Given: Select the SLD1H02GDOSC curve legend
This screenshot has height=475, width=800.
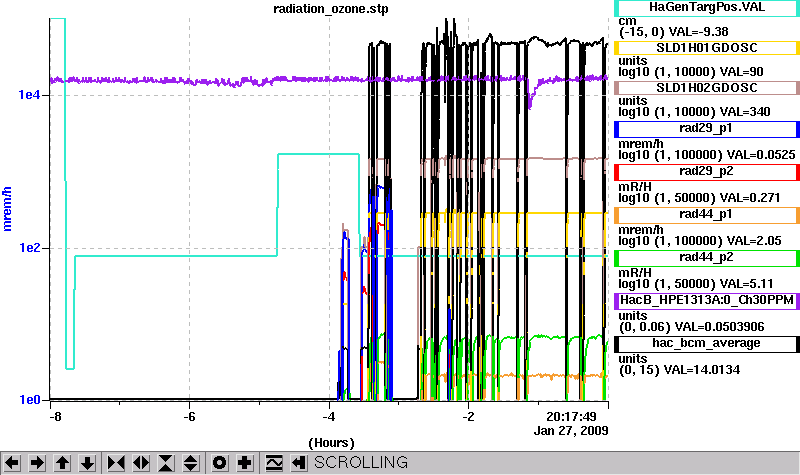Looking at the screenshot, I should point(707,88).
